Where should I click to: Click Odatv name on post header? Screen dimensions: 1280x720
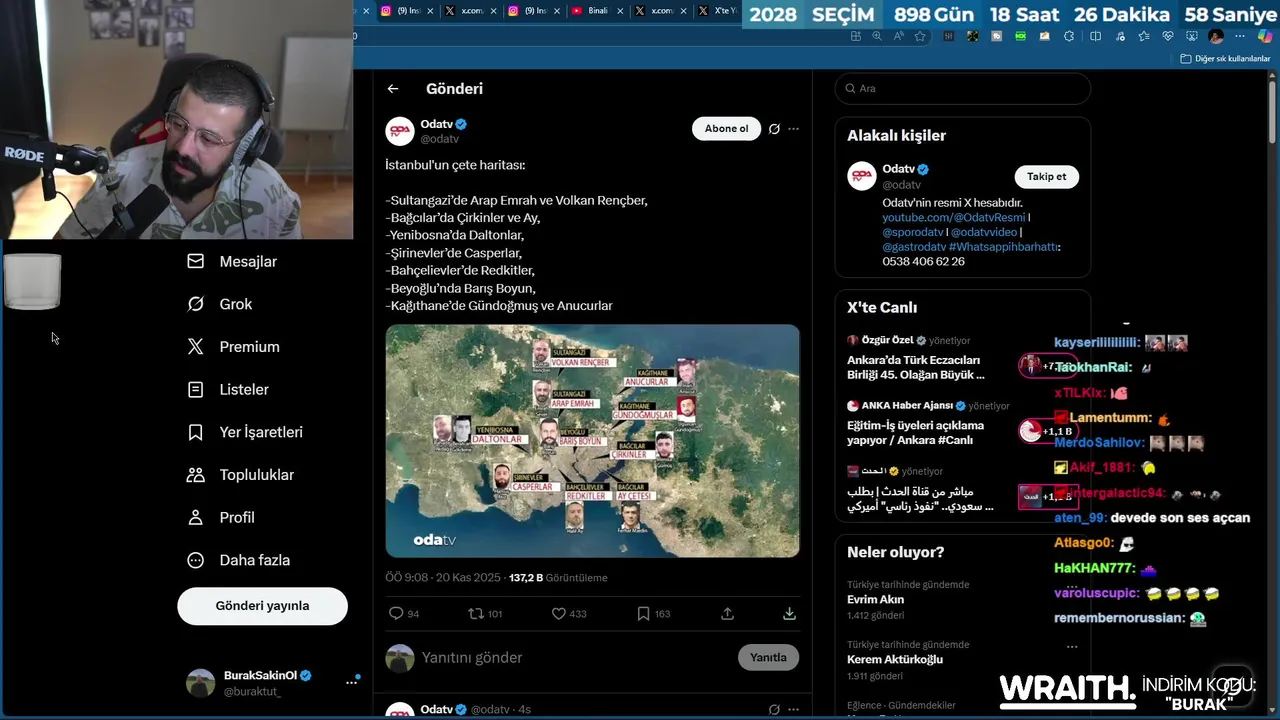pos(436,124)
